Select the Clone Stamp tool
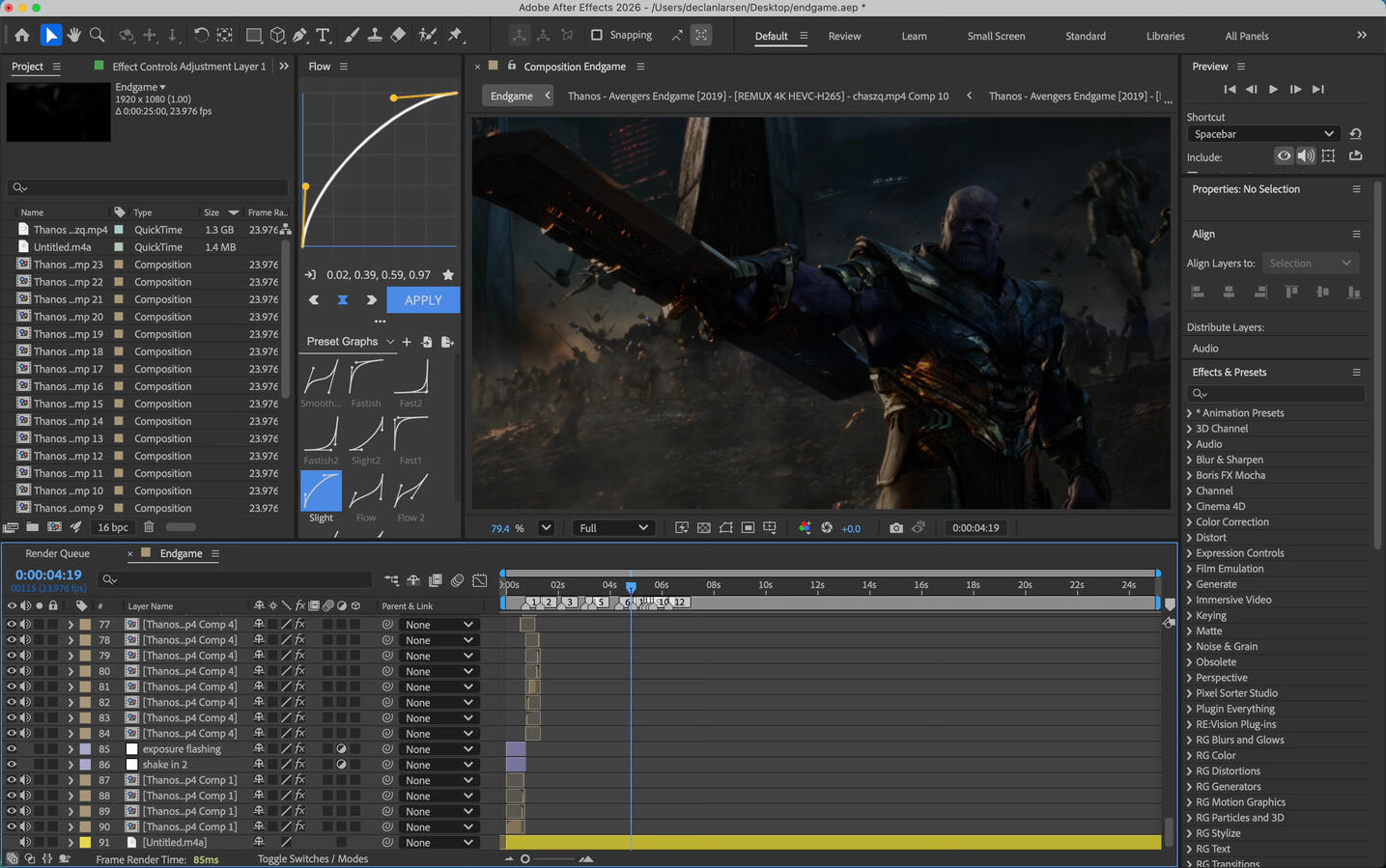Viewport: 1386px width, 868px height. click(x=375, y=36)
